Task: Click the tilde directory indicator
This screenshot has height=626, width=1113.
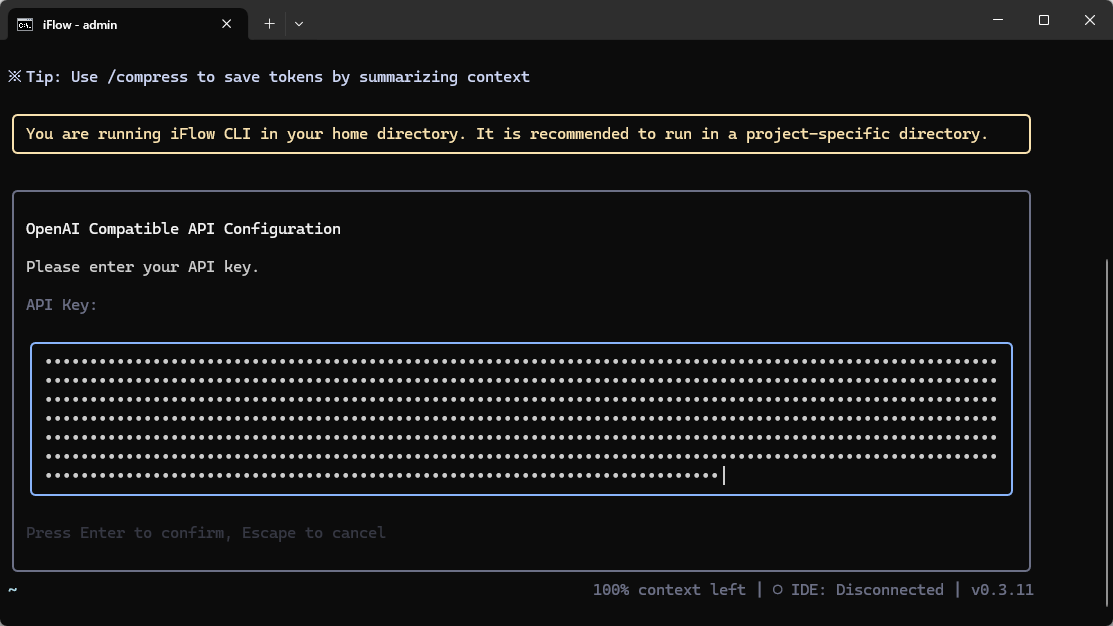Action: pyautogui.click(x=13, y=590)
